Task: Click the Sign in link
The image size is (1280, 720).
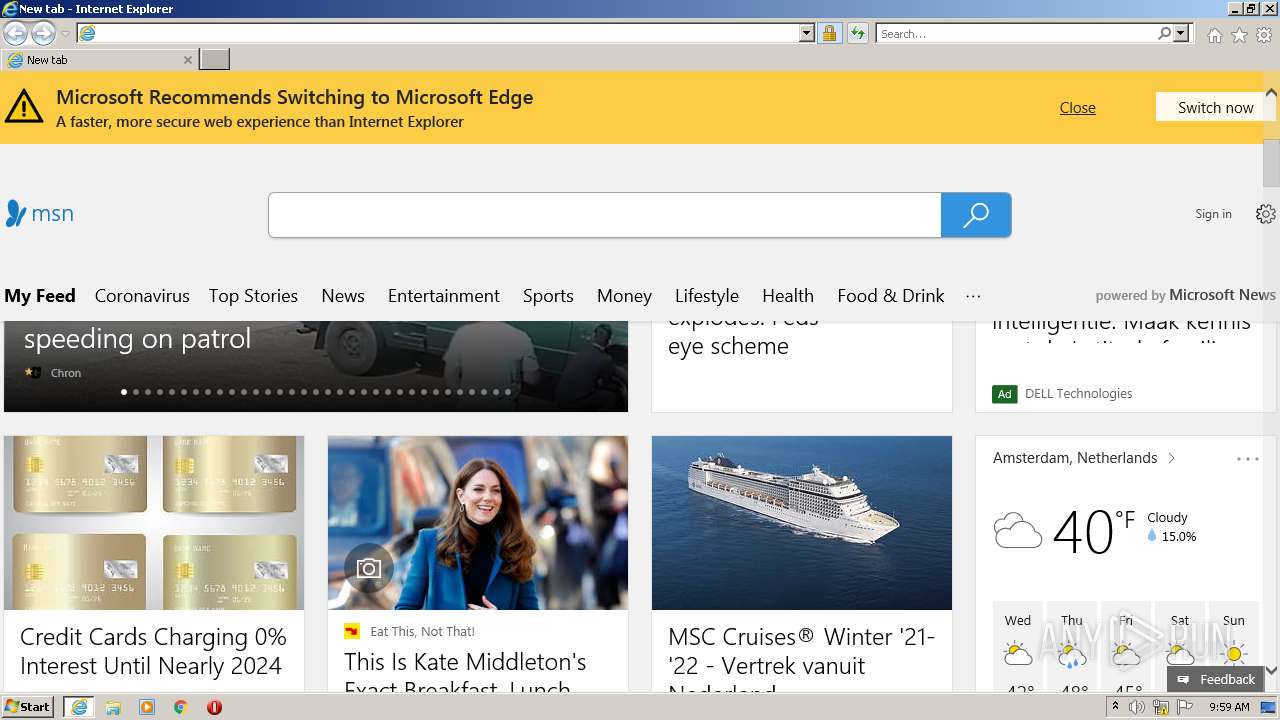Action: pos(1213,213)
